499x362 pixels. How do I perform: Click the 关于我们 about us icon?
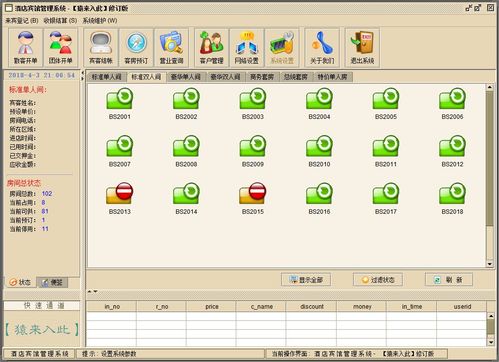click(322, 48)
